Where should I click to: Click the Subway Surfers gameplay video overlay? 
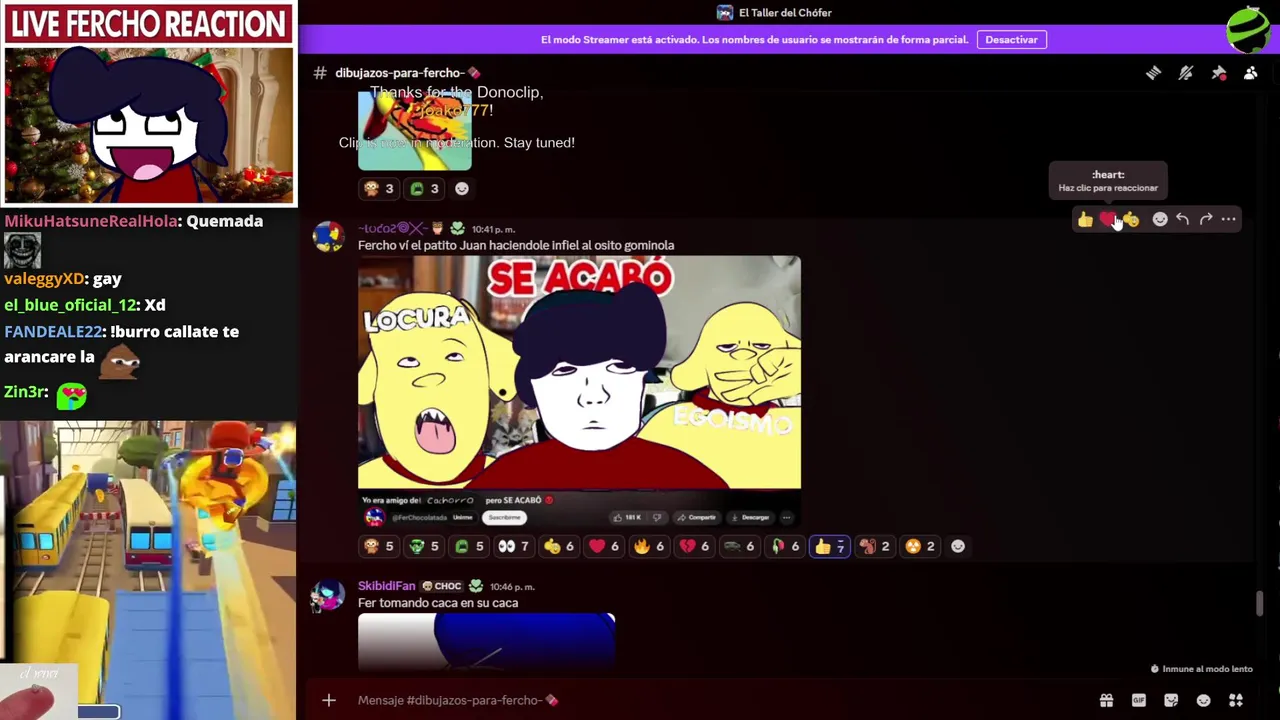click(148, 570)
